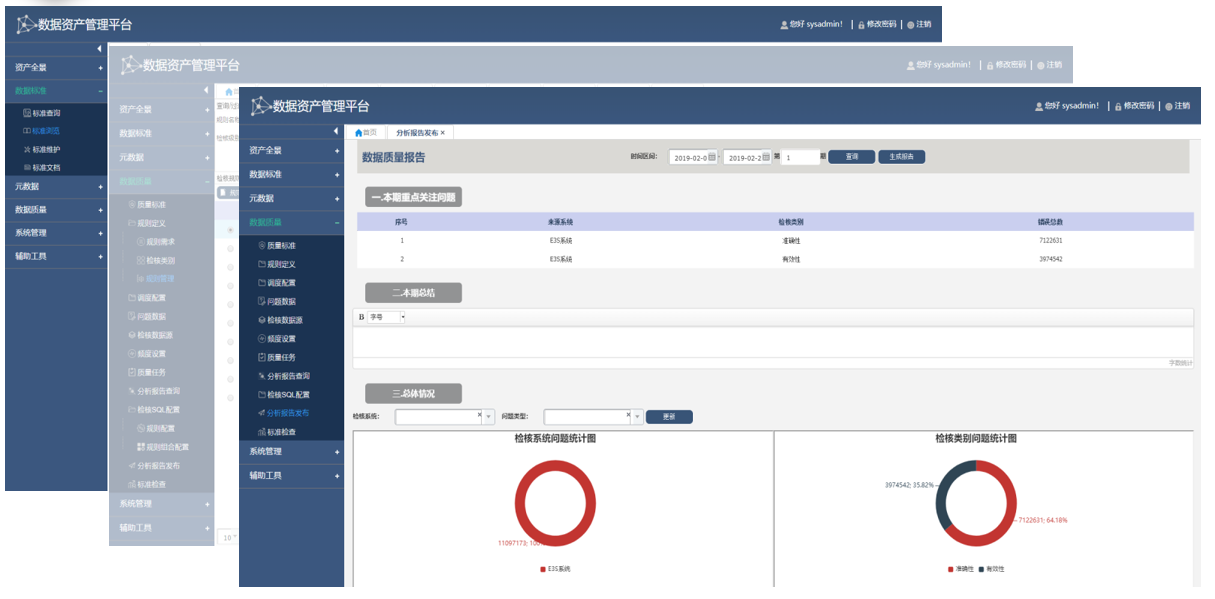Expand 数据标准 in front window sidebar

tap(291, 174)
